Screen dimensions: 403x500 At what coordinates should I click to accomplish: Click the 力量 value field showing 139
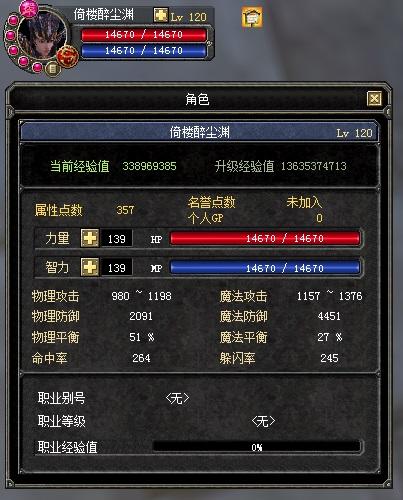[x=116, y=239]
